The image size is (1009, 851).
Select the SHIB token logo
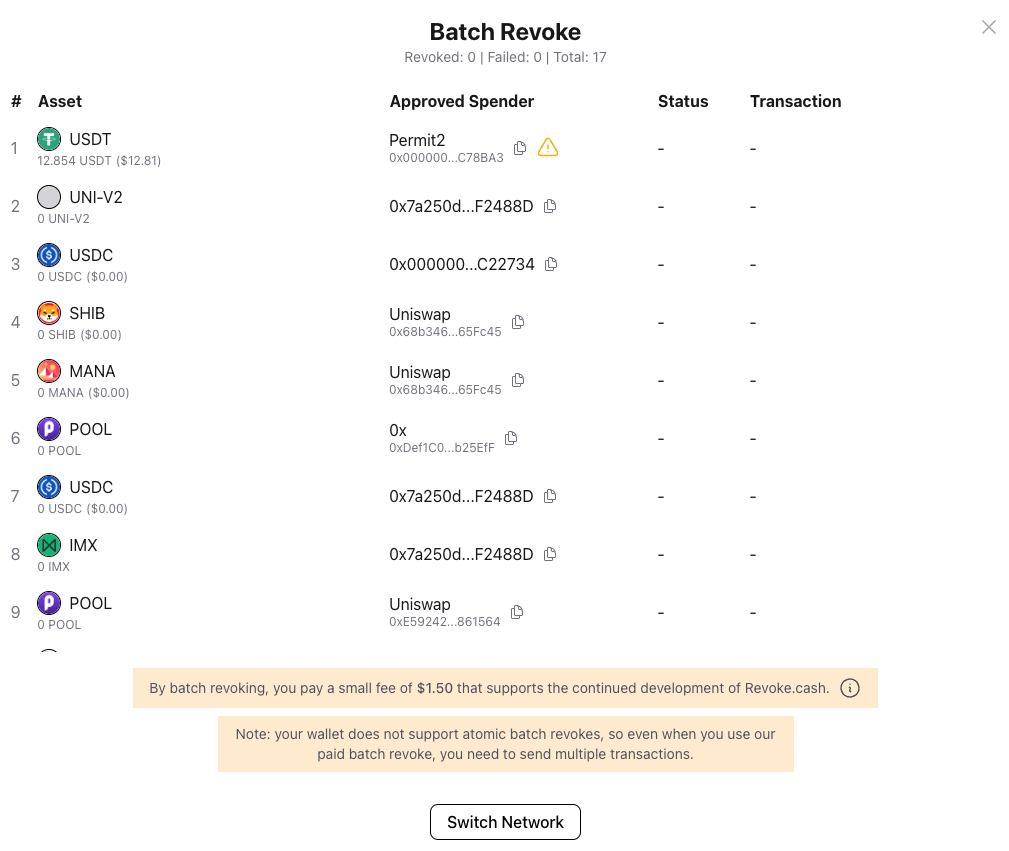pyautogui.click(x=49, y=313)
